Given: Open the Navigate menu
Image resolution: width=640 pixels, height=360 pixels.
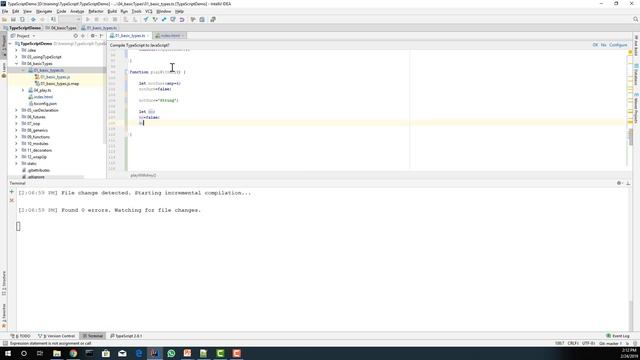Looking at the screenshot, I should [x=44, y=11].
